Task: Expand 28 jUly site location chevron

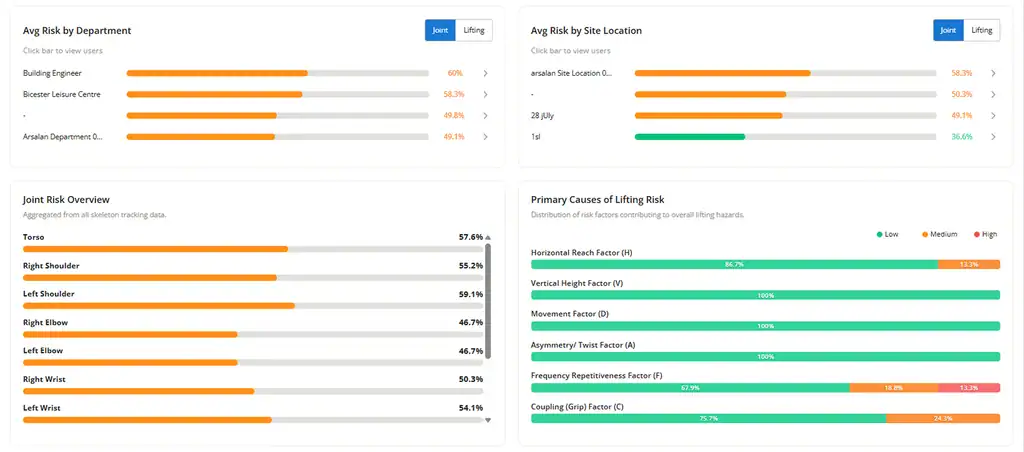Action: point(993,116)
